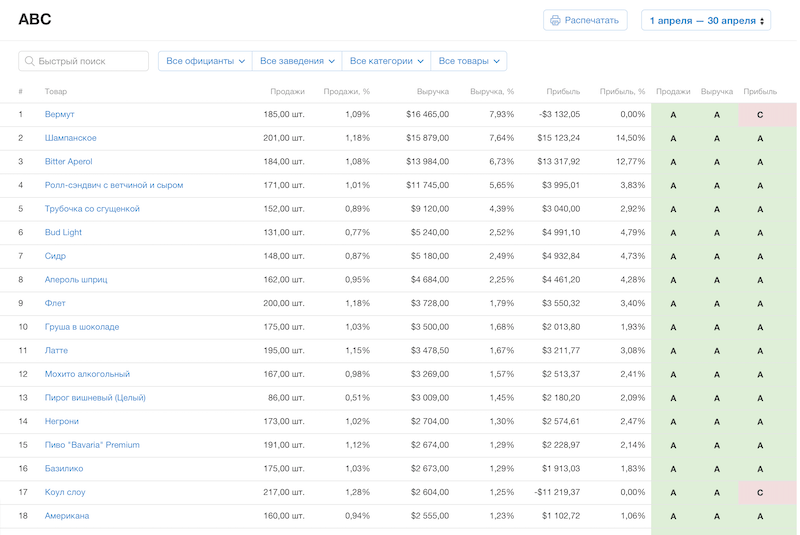Open the Все категории filter dropdown

pyautogui.click(x=386, y=61)
